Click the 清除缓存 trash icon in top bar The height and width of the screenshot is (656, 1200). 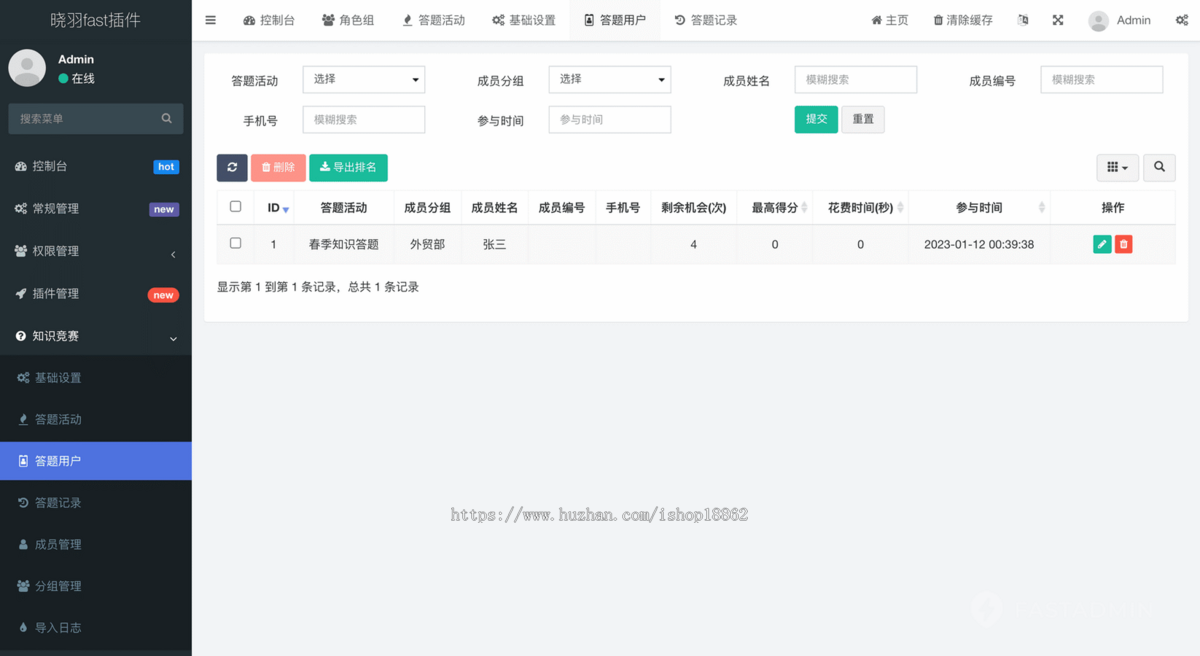click(938, 19)
